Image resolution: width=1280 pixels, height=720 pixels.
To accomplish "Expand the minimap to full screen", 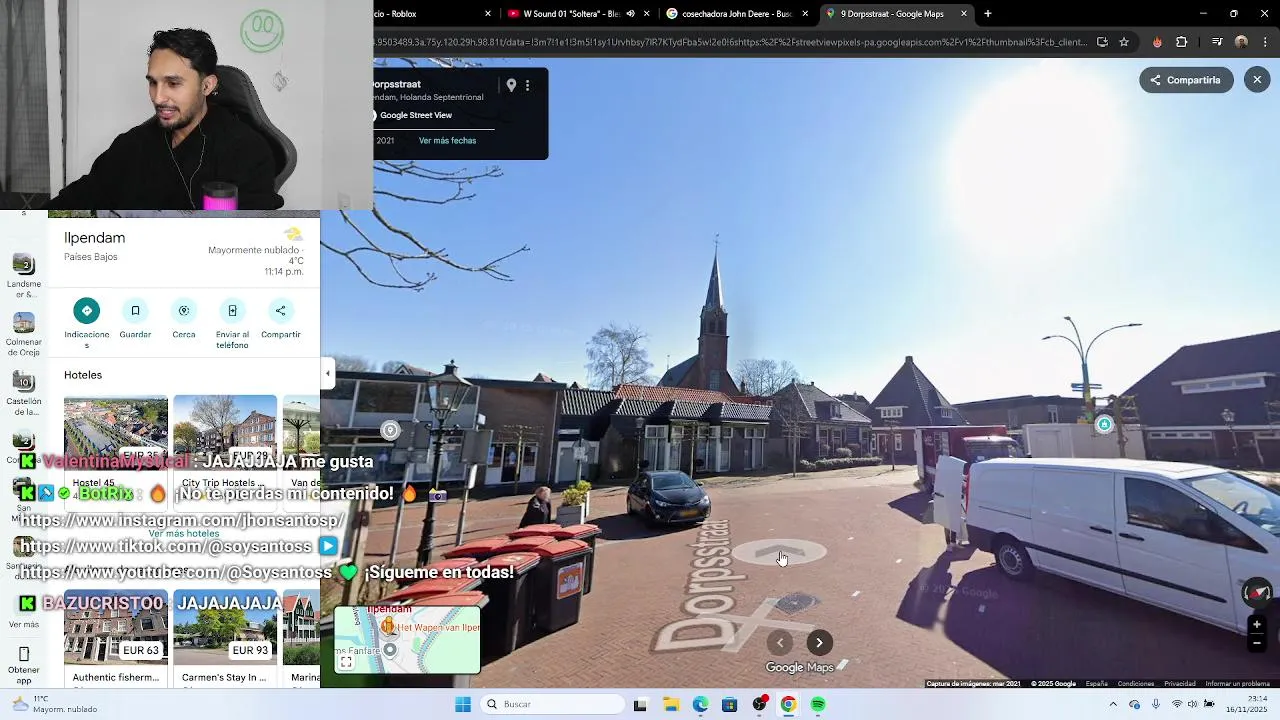I will (346, 662).
